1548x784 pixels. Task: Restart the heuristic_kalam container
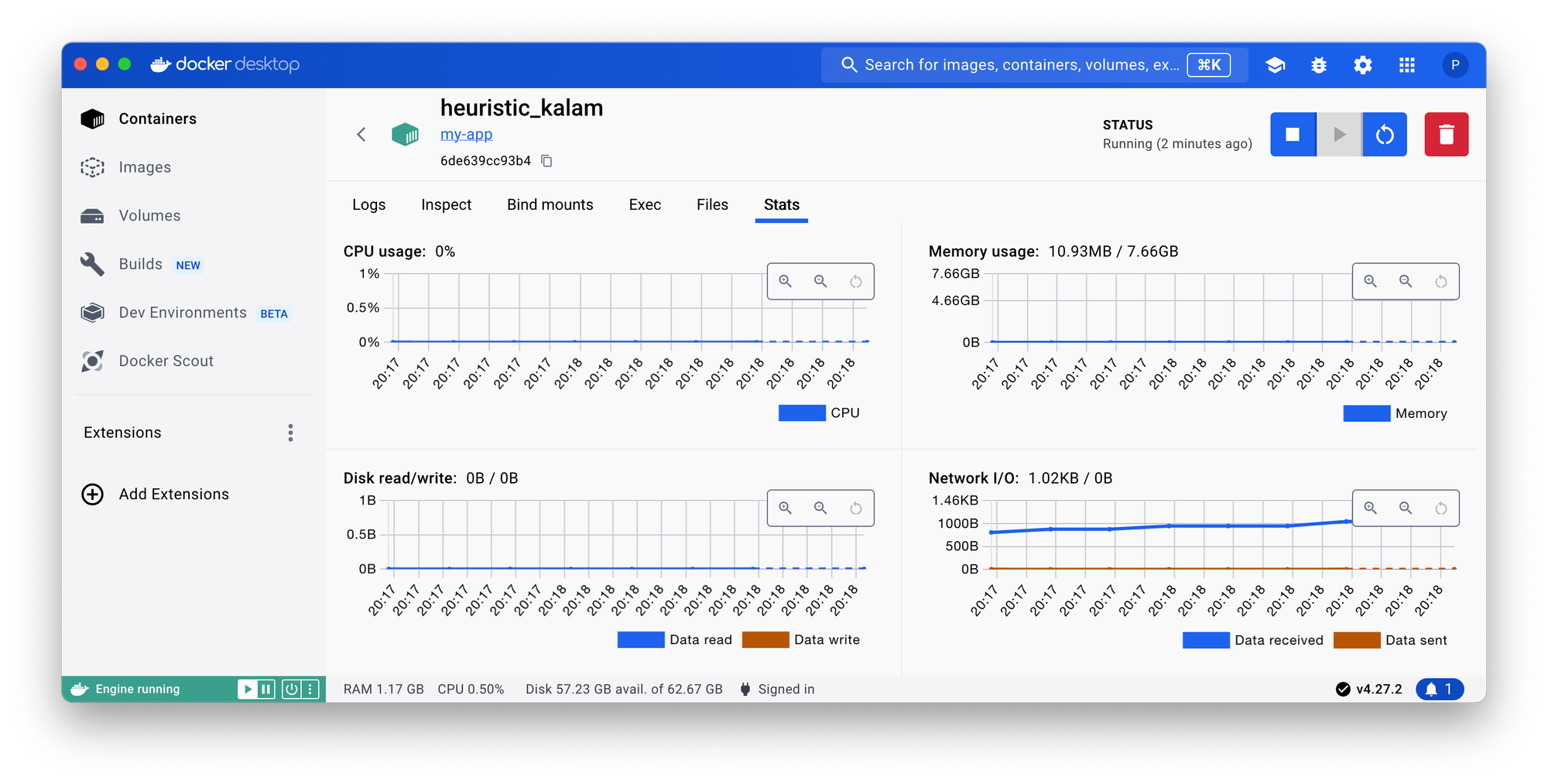pos(1384,135)
